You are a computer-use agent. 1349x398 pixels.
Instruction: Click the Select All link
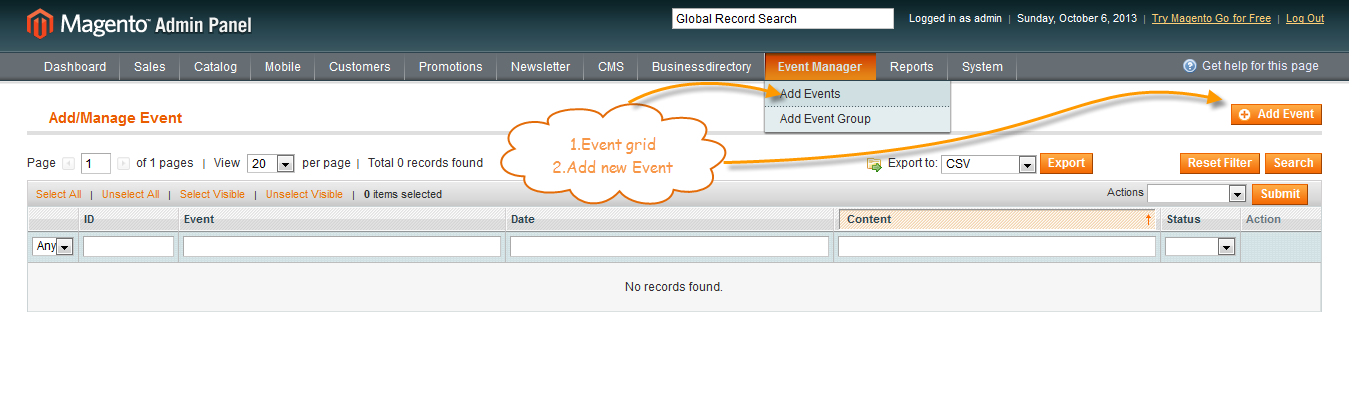(59, 194)
